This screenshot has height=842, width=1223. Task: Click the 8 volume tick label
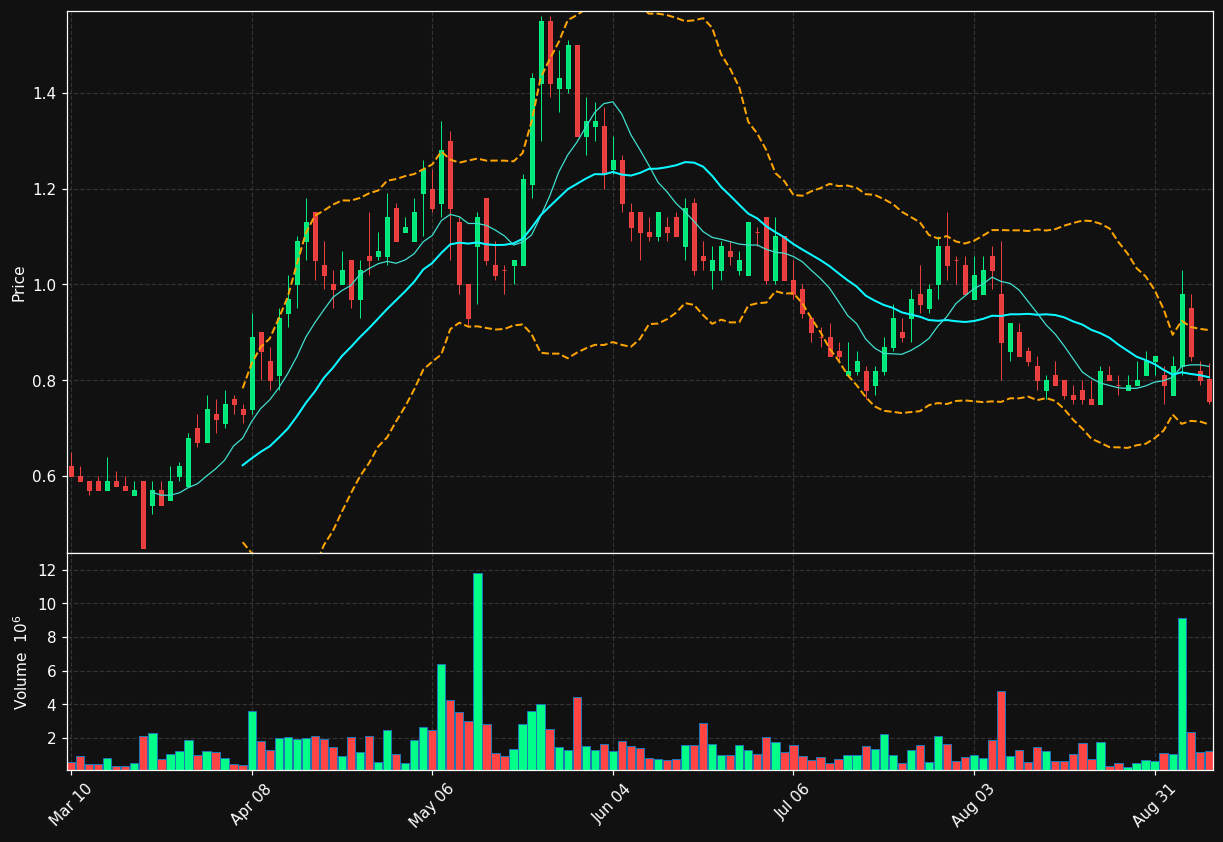tap(53, 638)
